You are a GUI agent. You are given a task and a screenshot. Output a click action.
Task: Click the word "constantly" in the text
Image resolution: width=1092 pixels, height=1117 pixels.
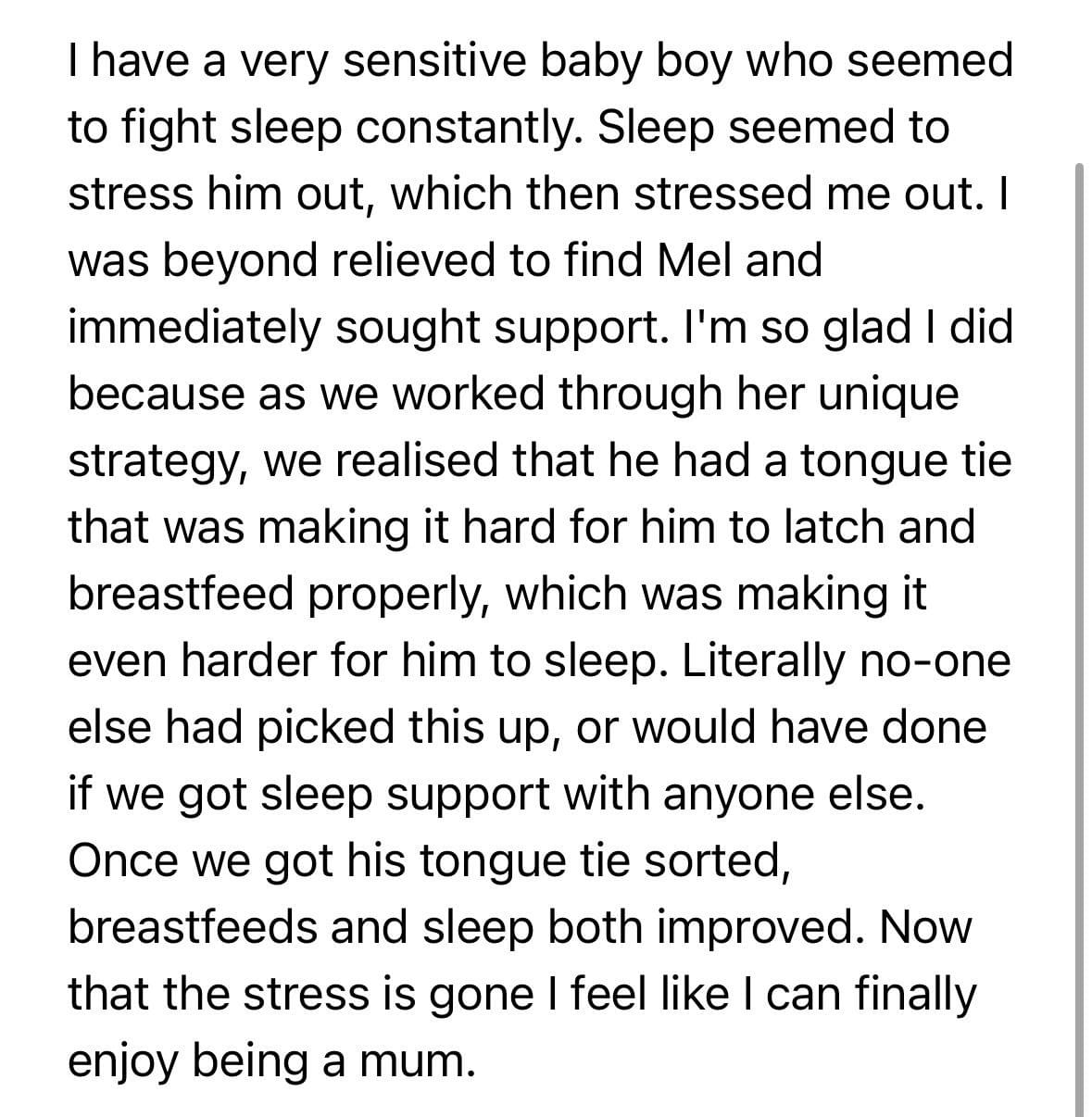point(467,128)
